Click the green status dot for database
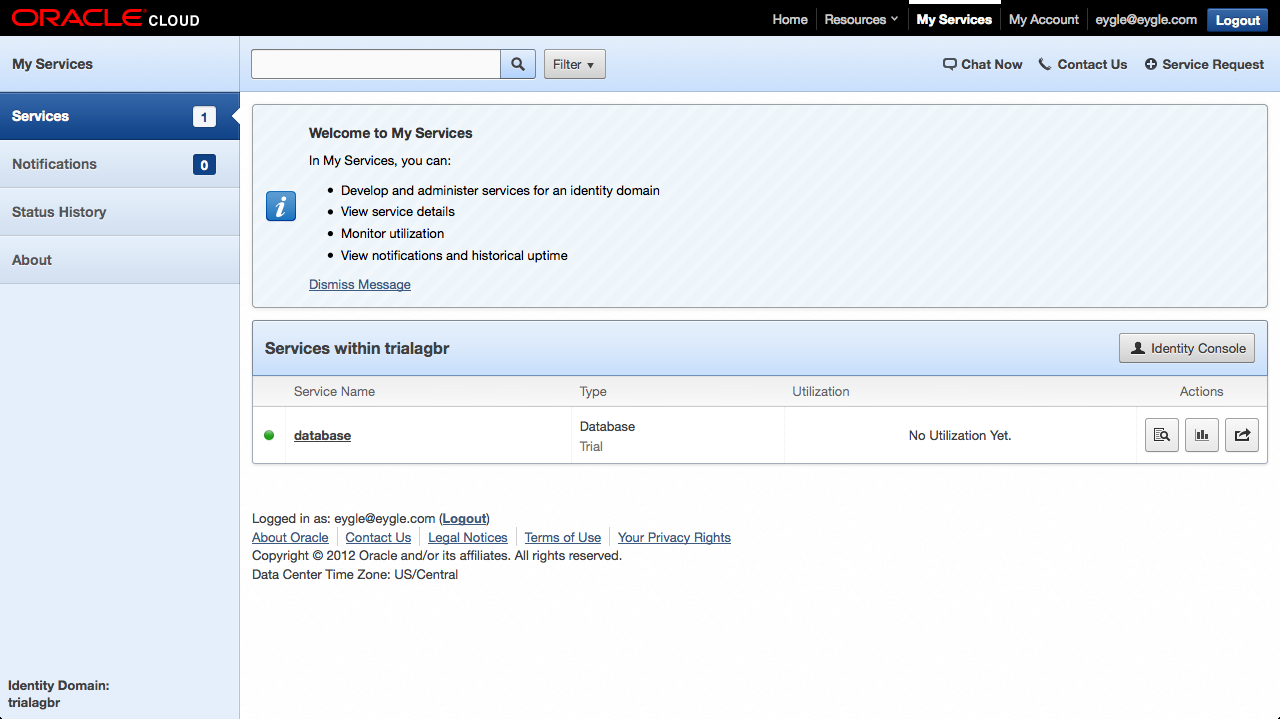1280x719 pixels. (x=269, y=435)
